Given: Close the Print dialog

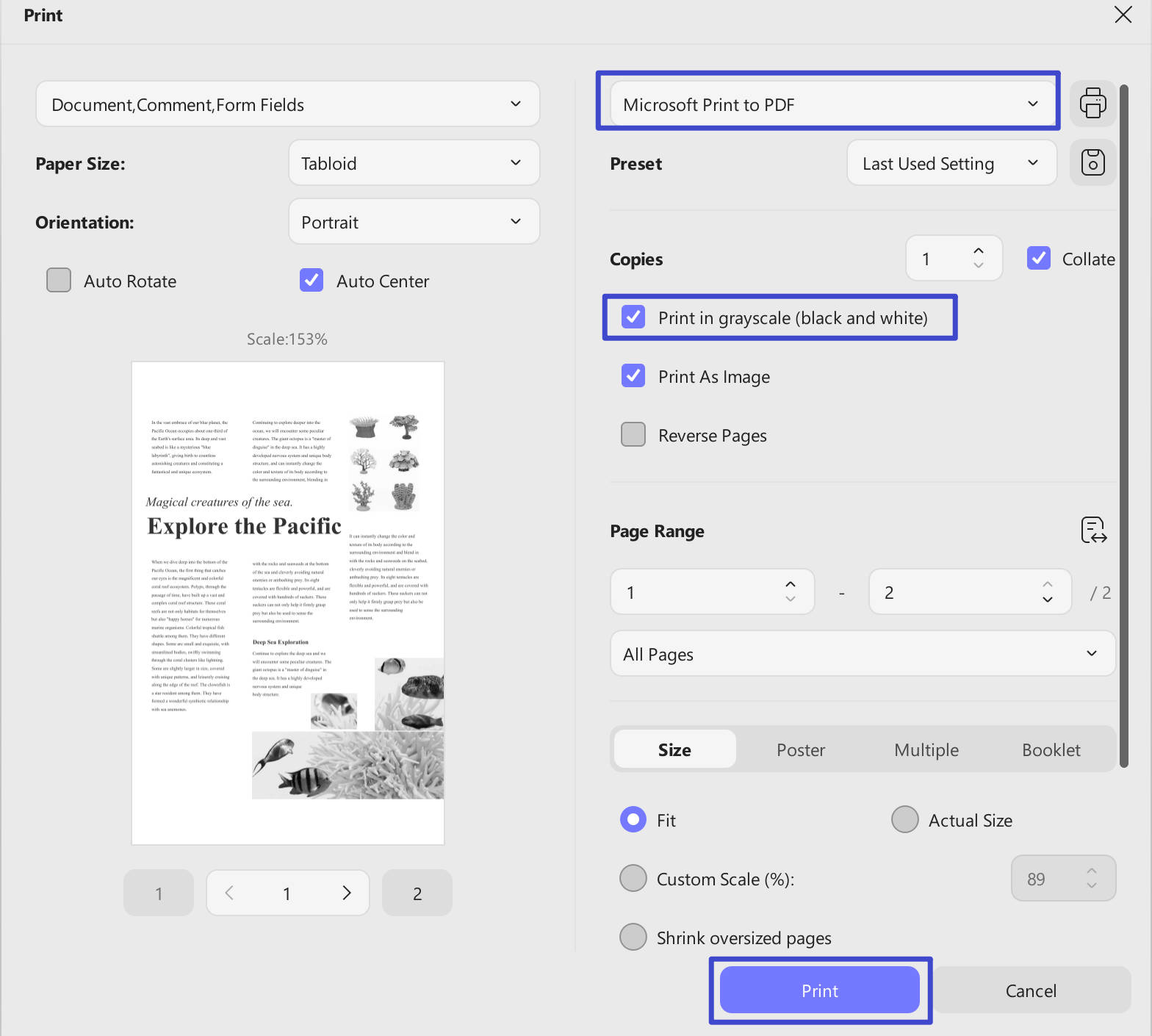Looking at the screenshot, I should (1123, 15).
